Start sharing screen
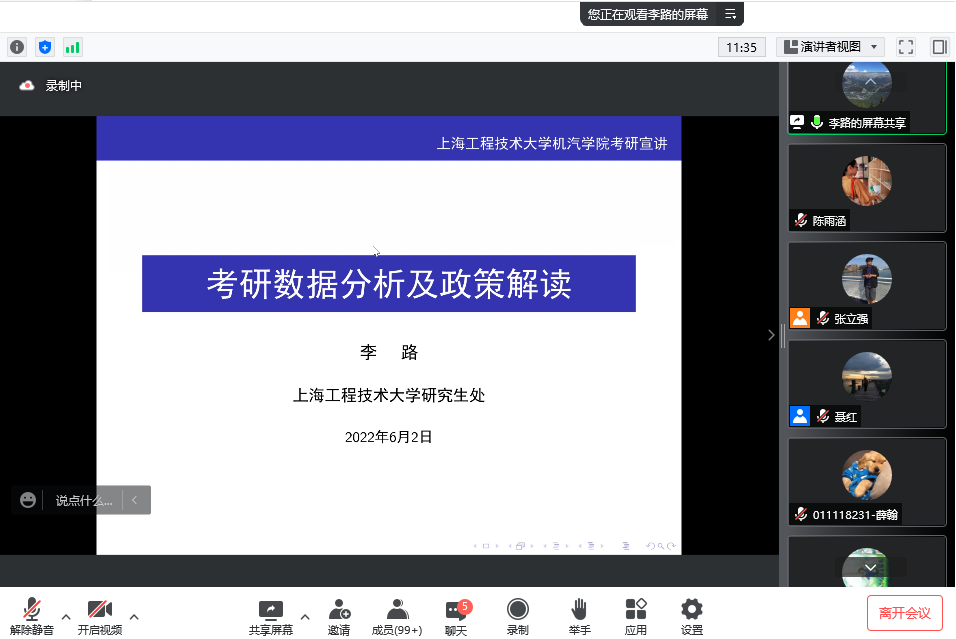Screen dimensions: 956x639 coord(271,616)
